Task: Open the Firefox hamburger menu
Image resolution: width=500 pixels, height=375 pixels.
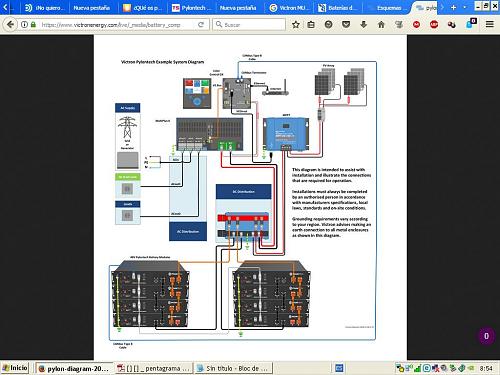Action: coord(490,24)
